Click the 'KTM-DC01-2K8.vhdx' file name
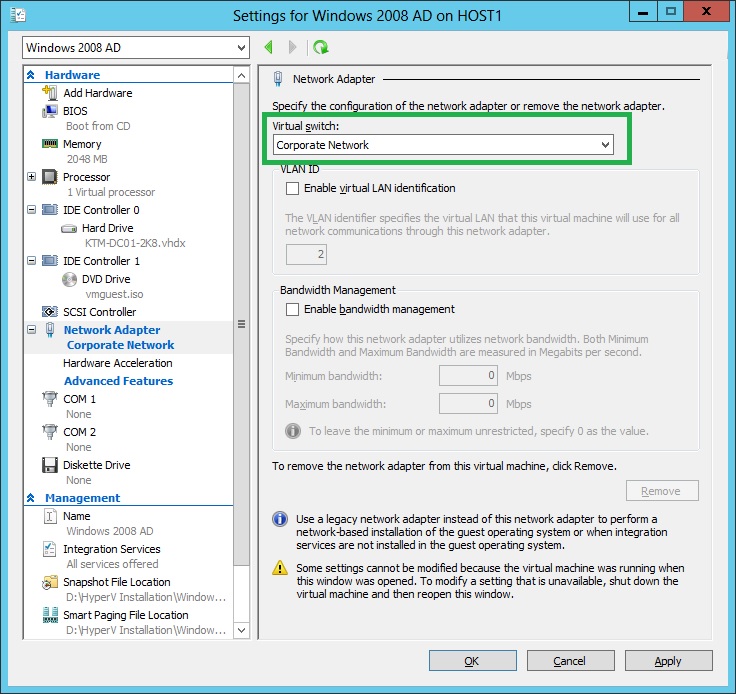 135,243
